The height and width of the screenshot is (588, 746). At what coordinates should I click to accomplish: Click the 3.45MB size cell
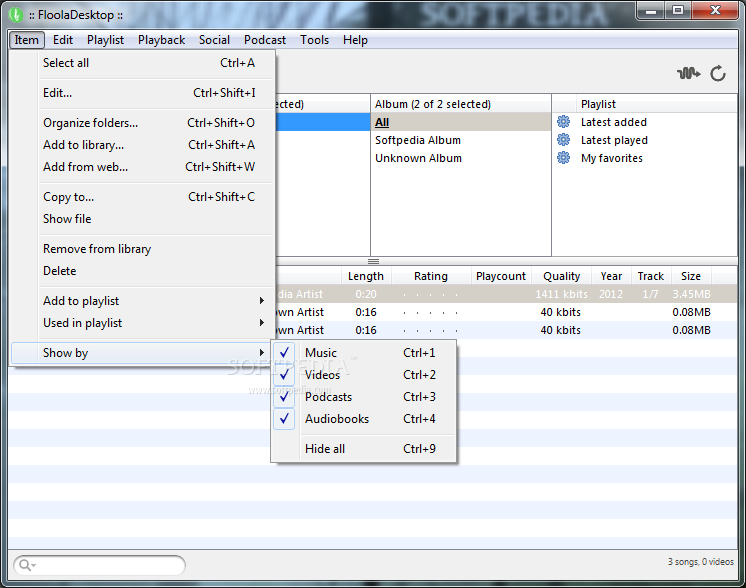(x=691, y=294)
